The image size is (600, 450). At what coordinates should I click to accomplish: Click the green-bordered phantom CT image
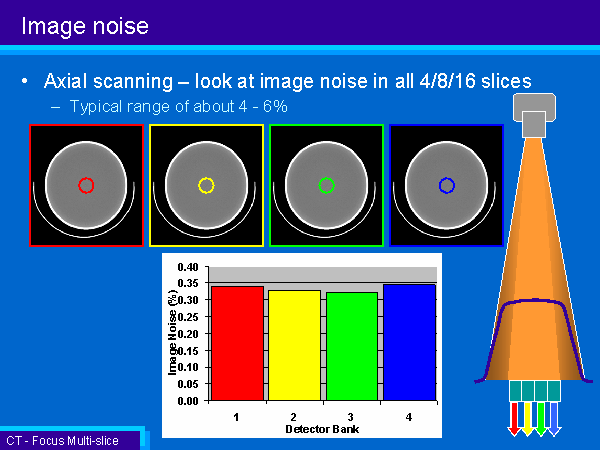[326, 185]
